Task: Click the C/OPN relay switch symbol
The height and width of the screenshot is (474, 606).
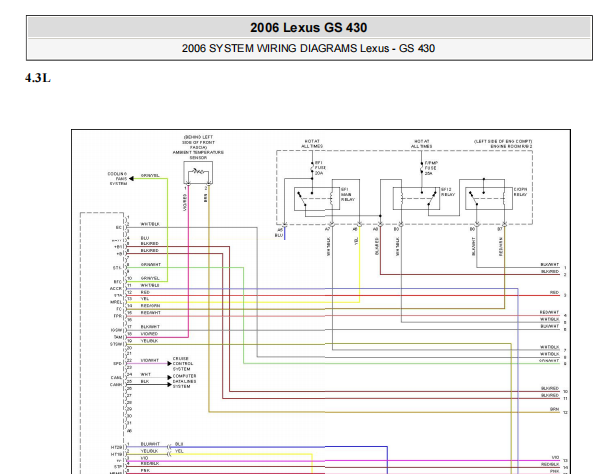Action: [x=473, y=199]
